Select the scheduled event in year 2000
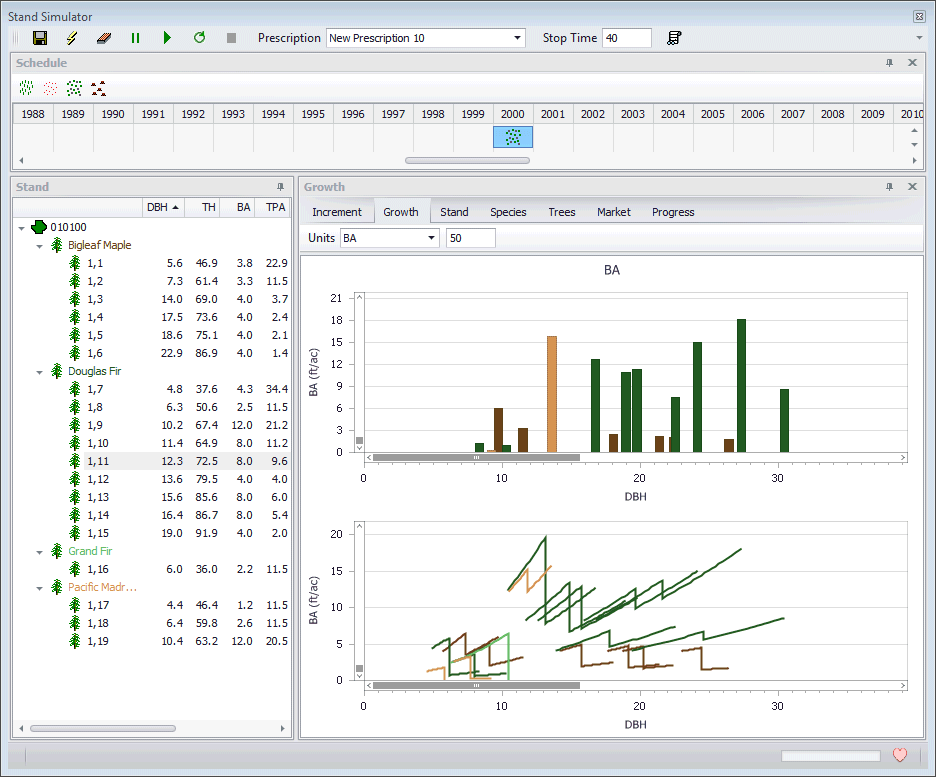936x777 pixels. (x=513, y=137)
